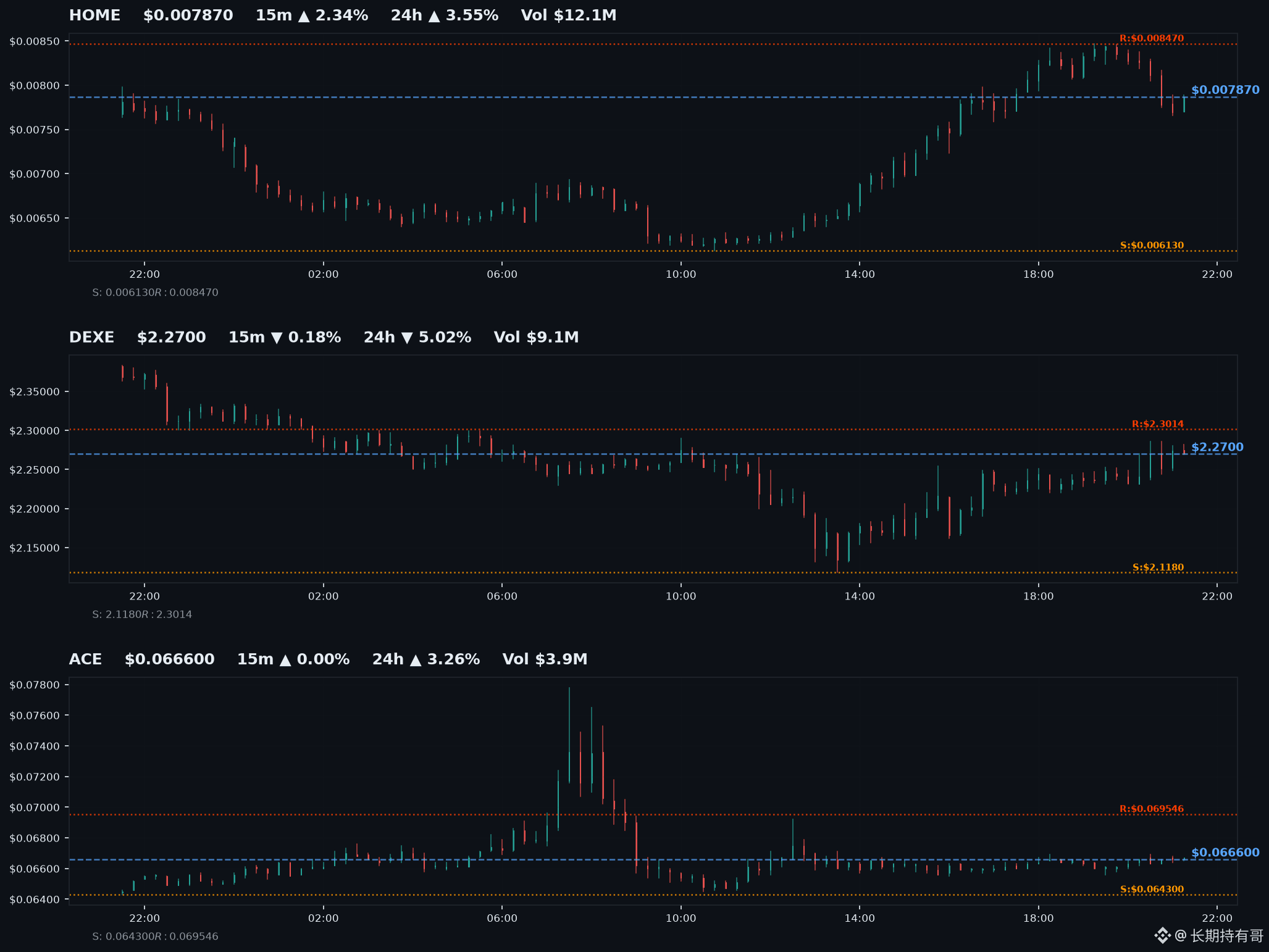The height and width of the screenshot is (952, 1269).
Task: Click blue $0.066600 price tag beside ACE chart
Action: pyautogui.click(x=1225, y=853)
